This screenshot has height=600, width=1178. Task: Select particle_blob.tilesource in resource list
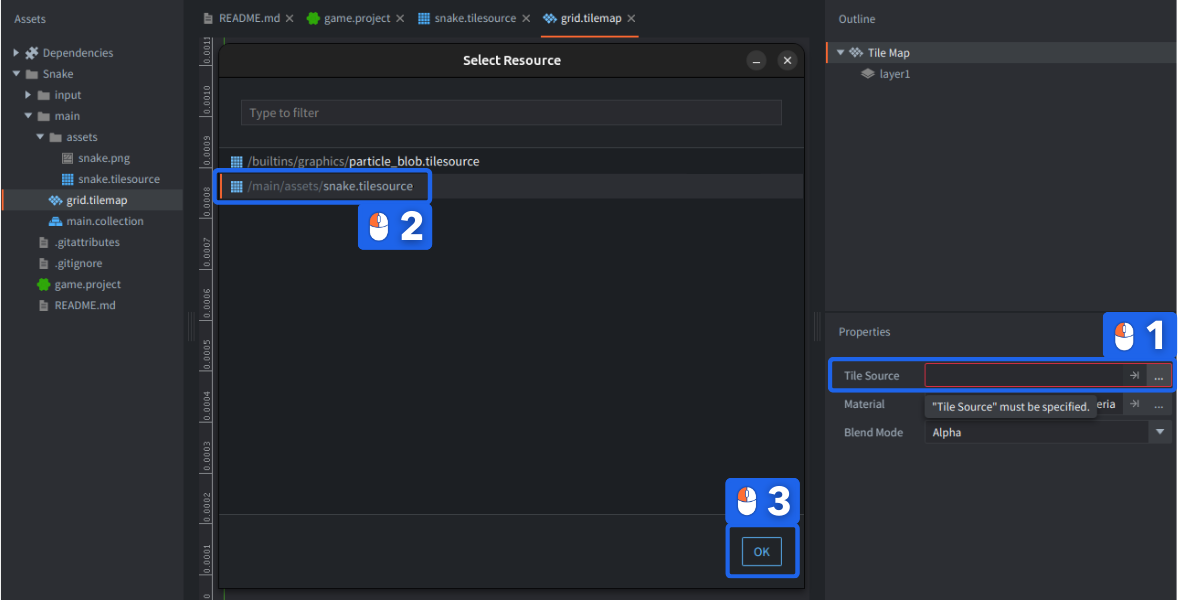(363, 161)
